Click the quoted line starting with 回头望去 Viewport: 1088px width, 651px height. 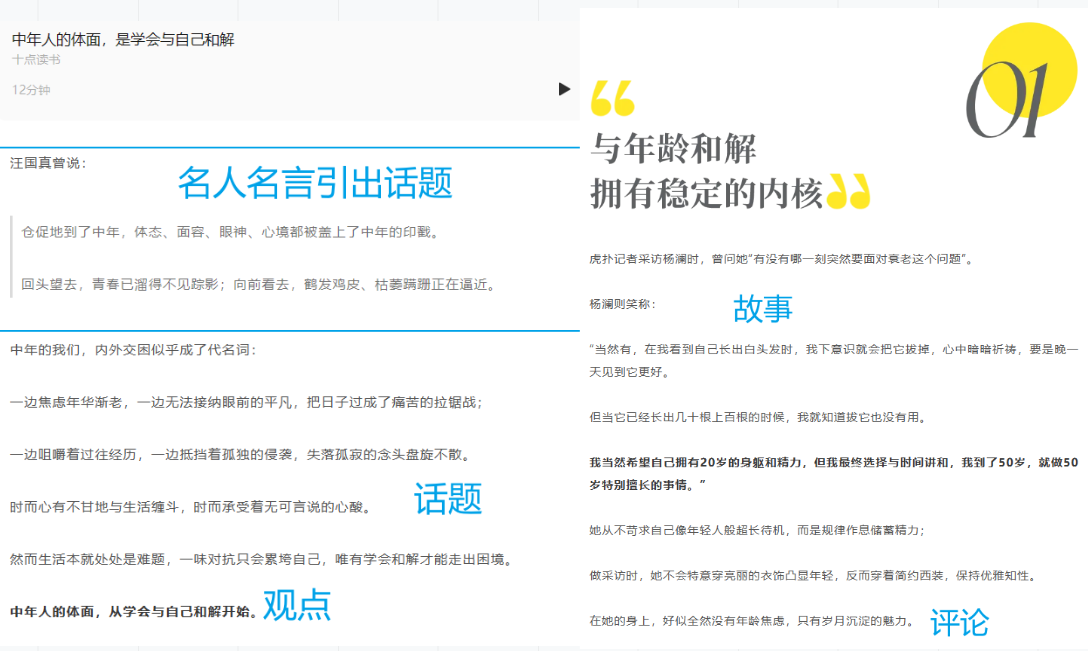[259, 284]
